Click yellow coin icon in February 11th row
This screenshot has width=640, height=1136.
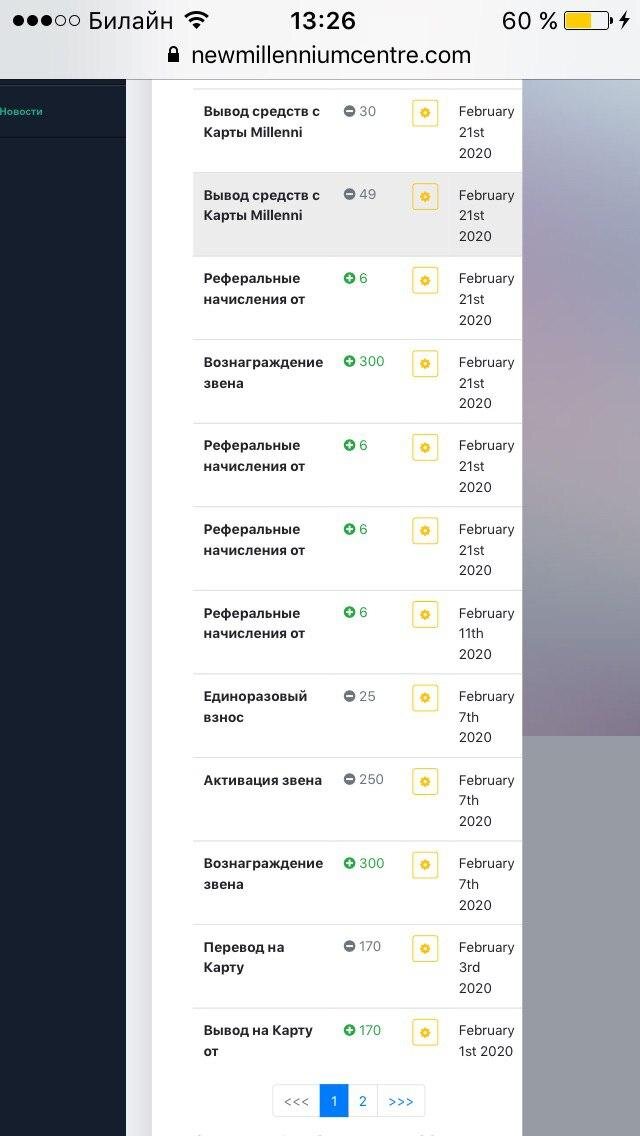(x=425, y=614)
